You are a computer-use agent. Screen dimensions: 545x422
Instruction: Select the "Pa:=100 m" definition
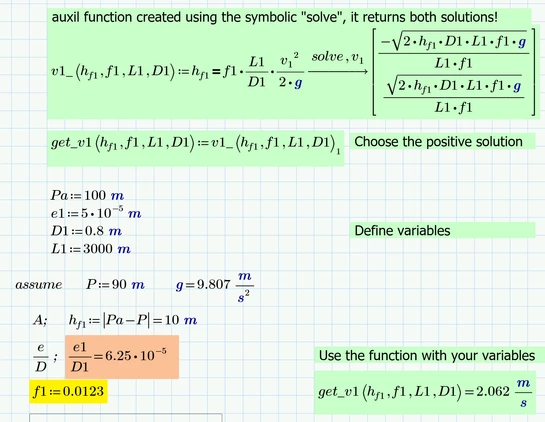[87, 195]
